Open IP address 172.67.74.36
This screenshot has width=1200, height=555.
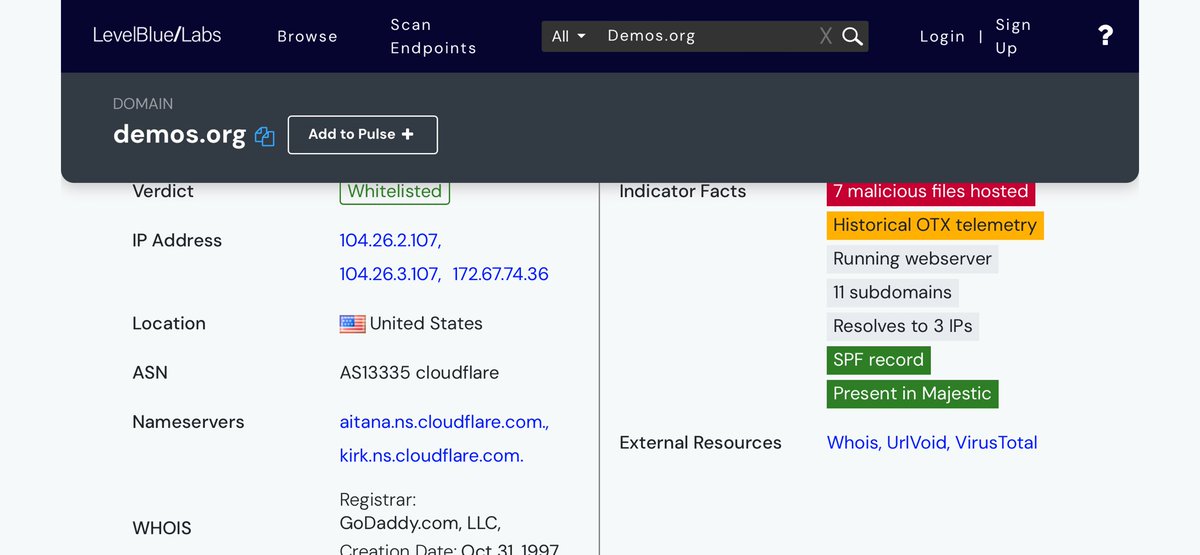point(500,274)
